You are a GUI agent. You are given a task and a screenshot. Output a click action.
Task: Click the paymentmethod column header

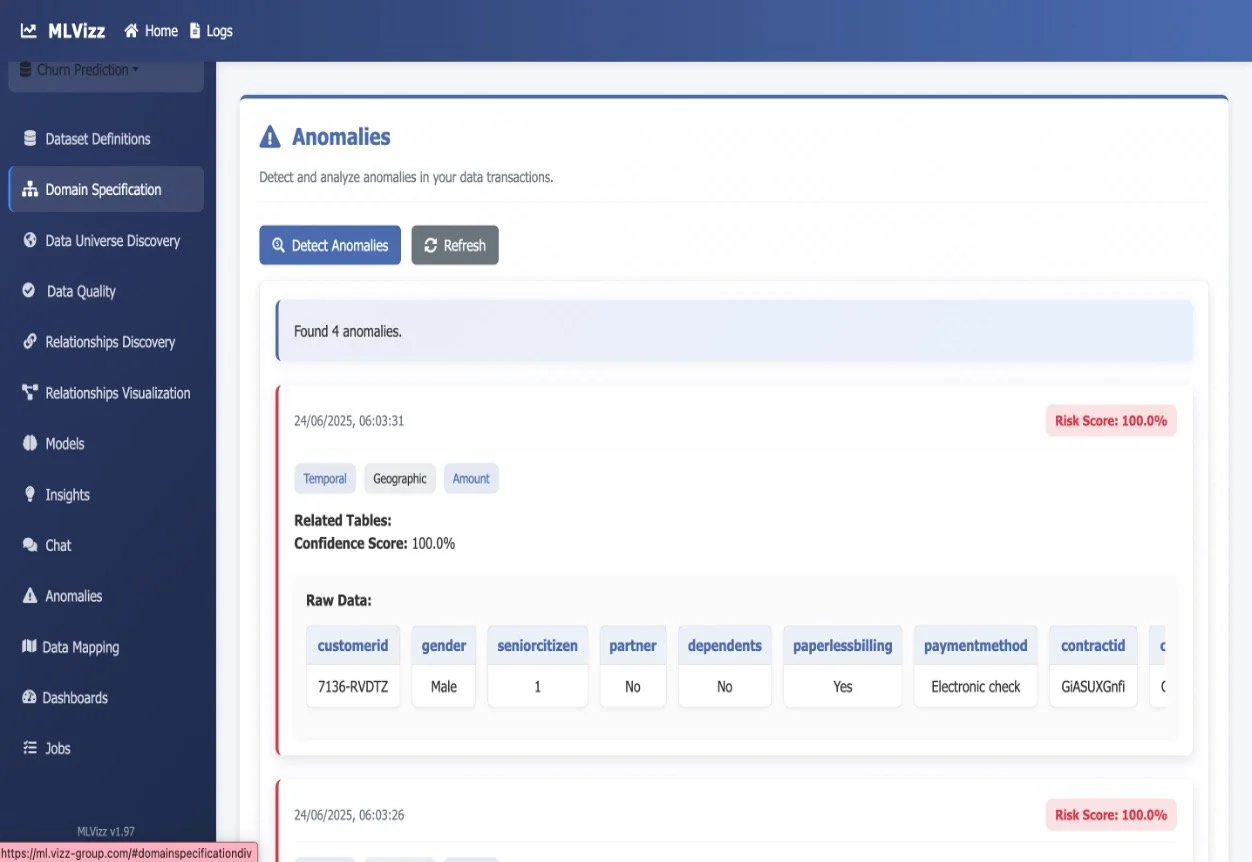(x=976, y=646)
